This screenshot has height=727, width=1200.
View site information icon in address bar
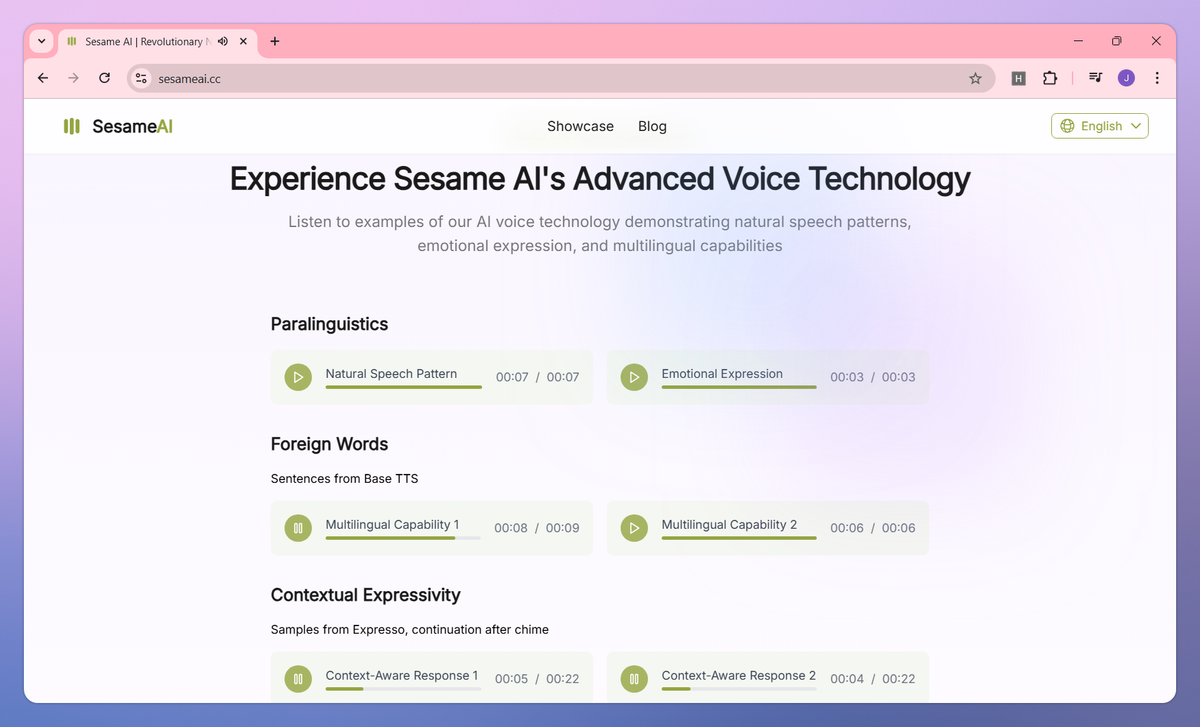pyautogui.click(x=141, y=78)
